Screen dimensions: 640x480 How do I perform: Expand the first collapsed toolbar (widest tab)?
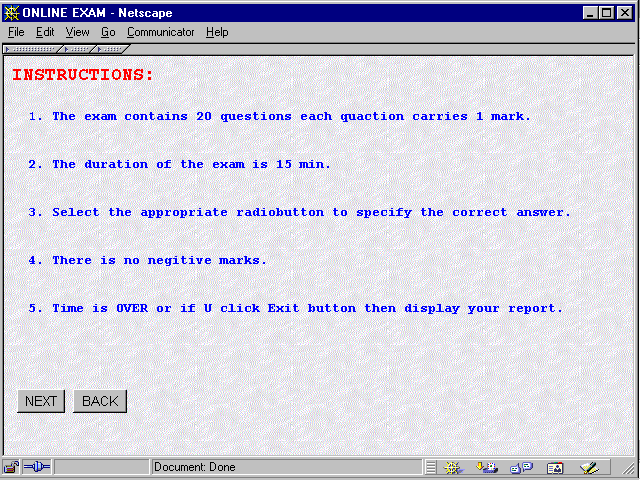(33, 49)
